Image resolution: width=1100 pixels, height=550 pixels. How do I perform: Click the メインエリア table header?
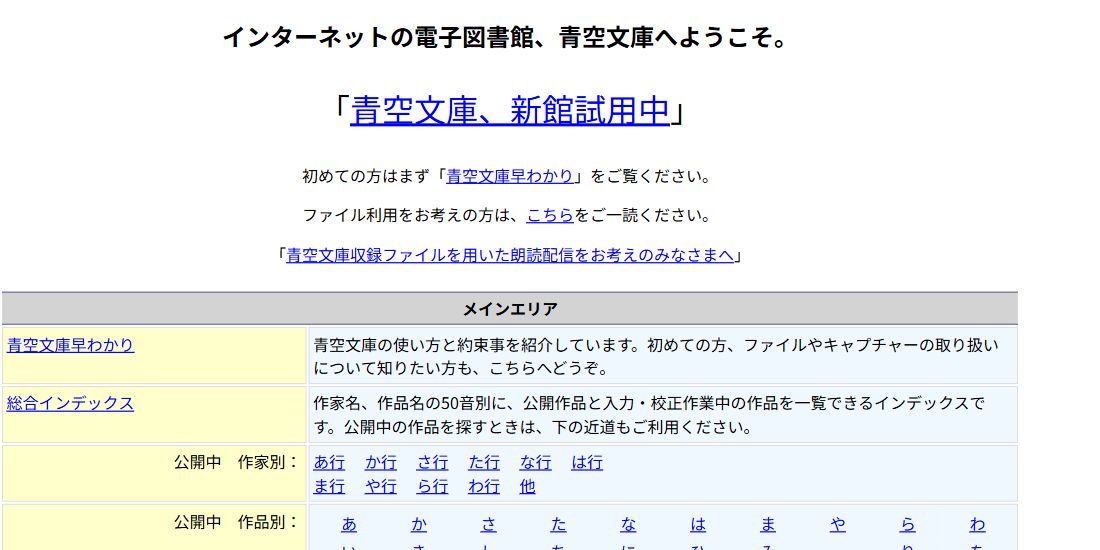[510, 309]
